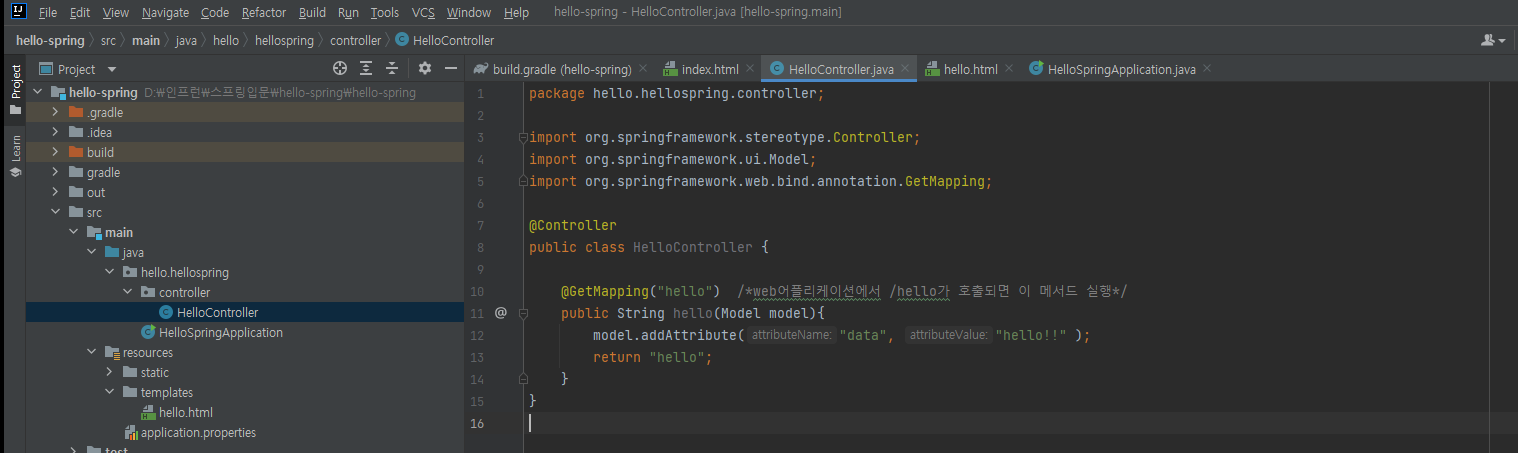Collapse the src folder
Viewport: 1518px width, 453px height.
pyautogui.click(x=56, y=212)
